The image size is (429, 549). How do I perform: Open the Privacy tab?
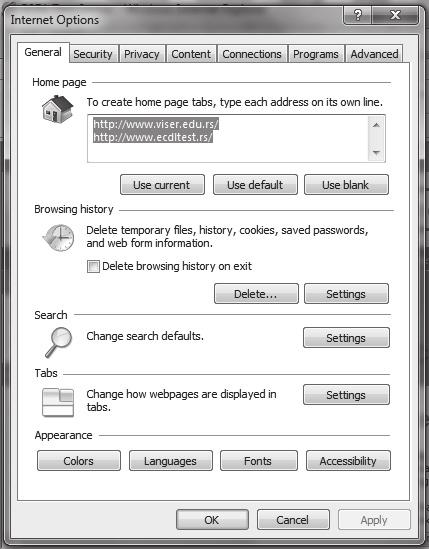pyautogui.click(x=142, y=54)
